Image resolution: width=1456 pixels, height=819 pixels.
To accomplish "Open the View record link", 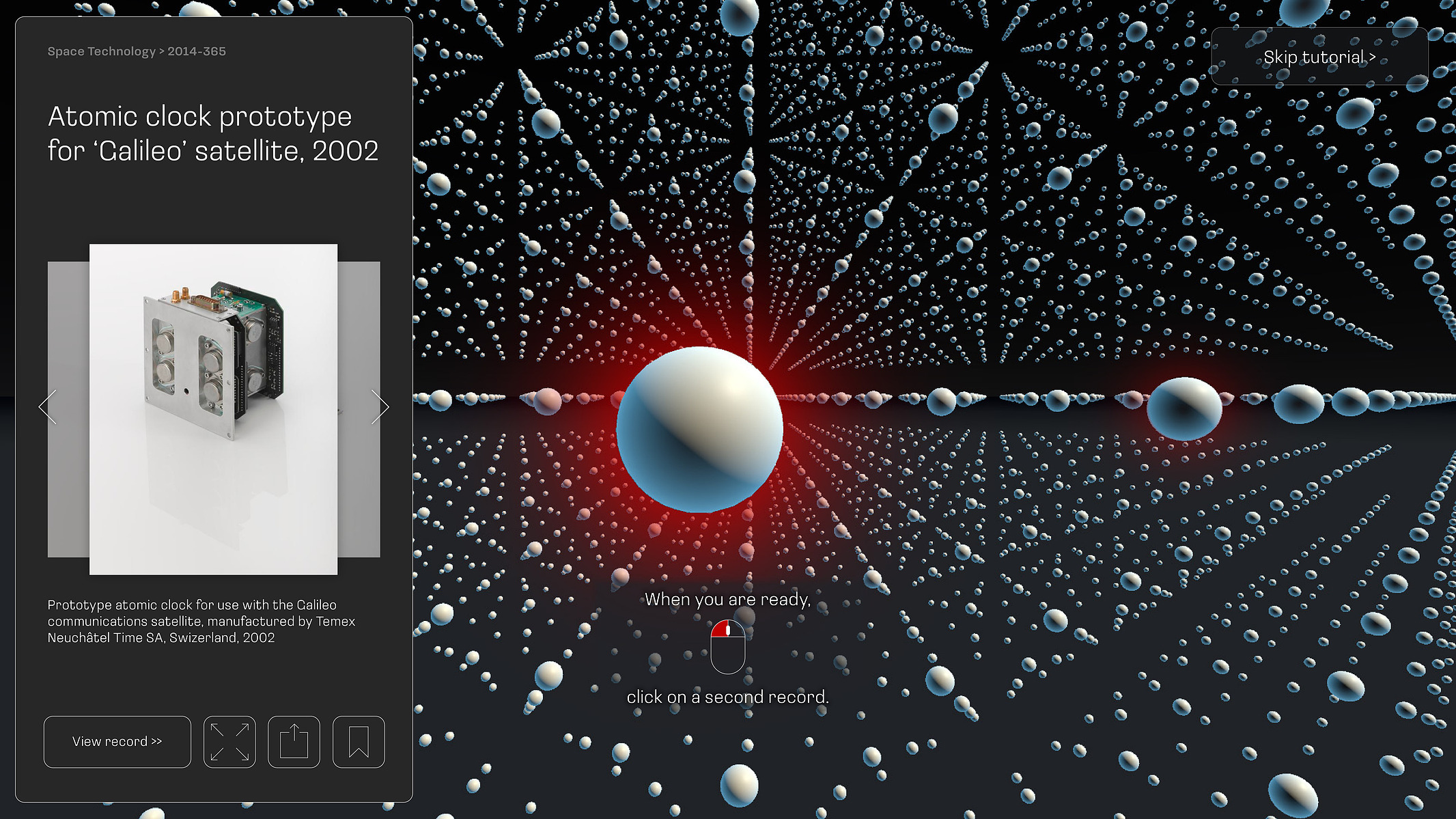I will coord(117,742).
